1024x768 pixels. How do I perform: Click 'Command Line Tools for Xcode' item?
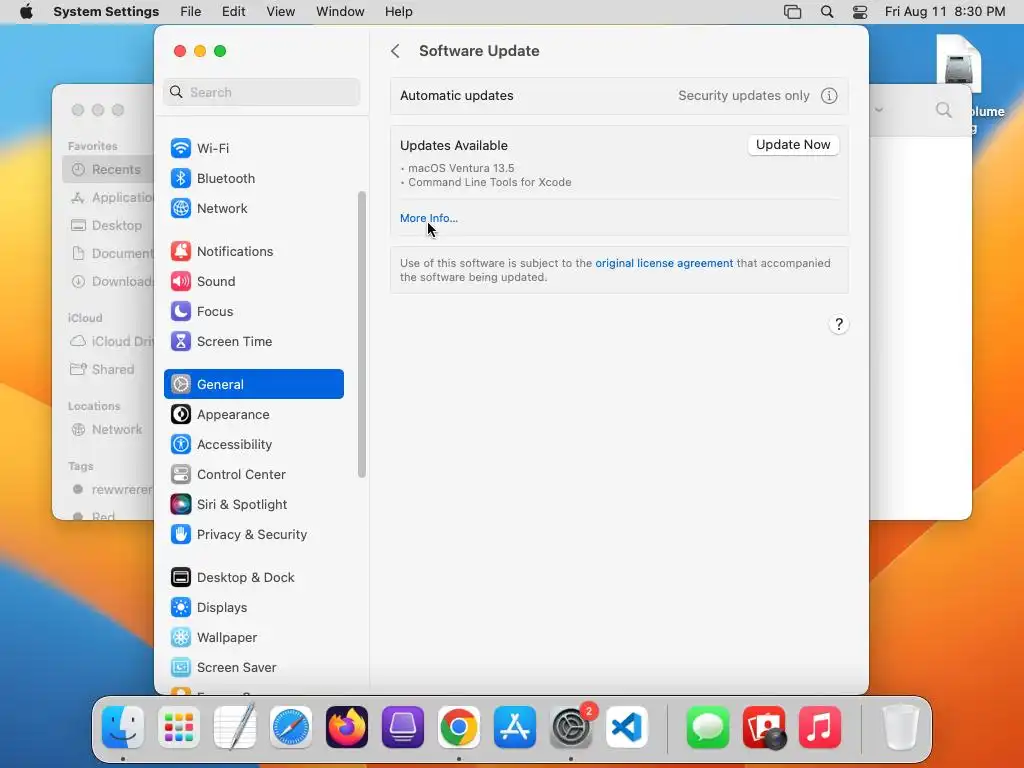coord(490,182)
